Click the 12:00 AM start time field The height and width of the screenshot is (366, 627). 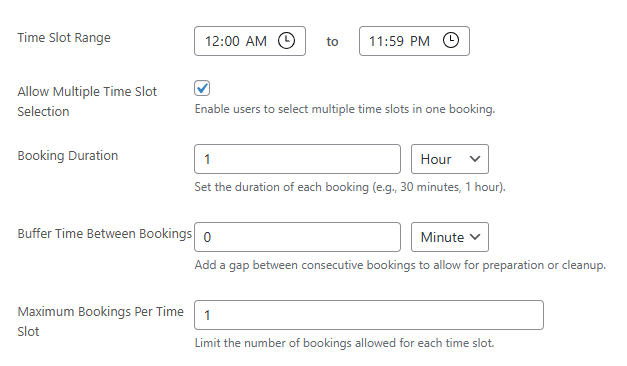tap(250, 41)
